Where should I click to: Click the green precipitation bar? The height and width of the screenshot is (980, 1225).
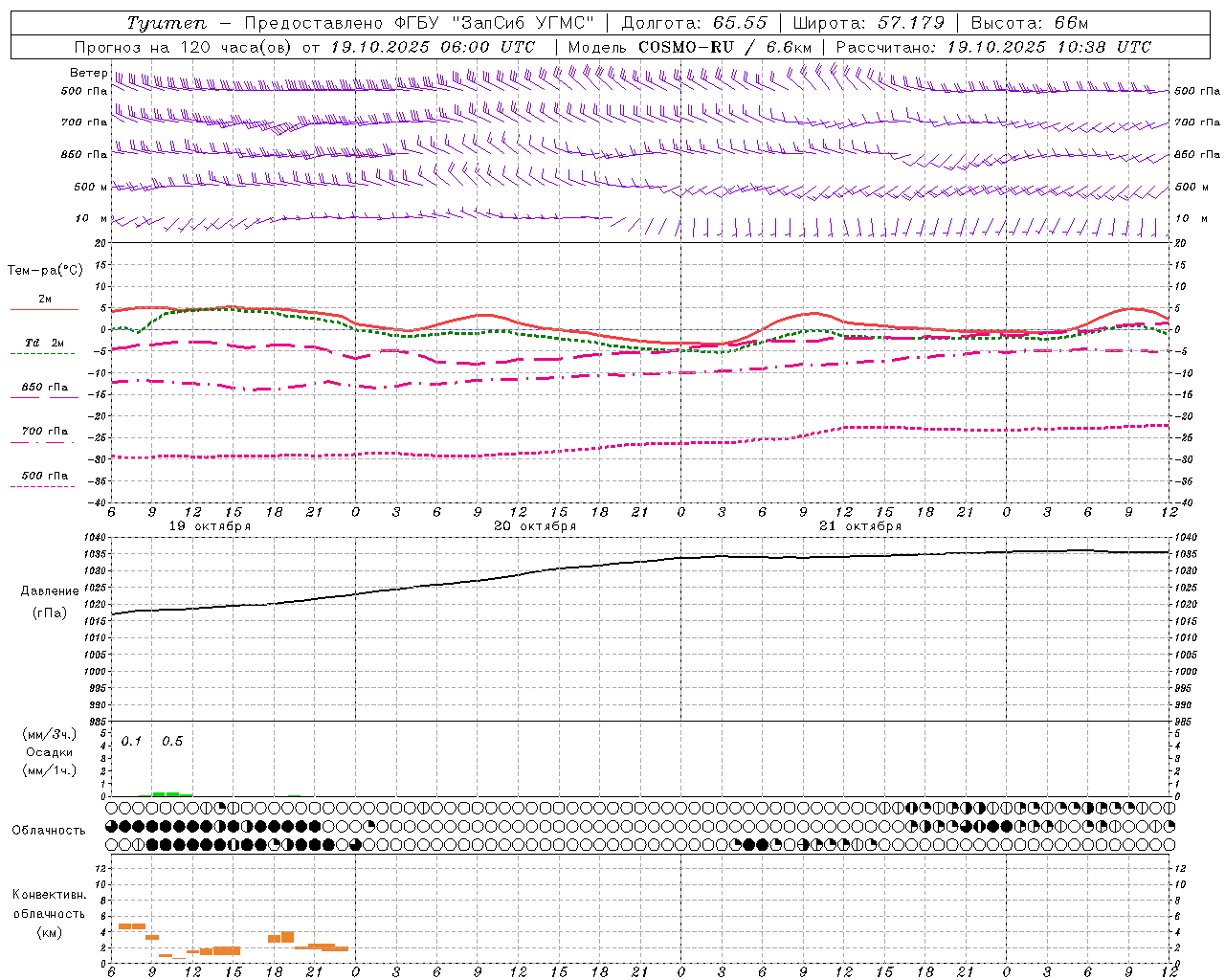pos(172,793)
